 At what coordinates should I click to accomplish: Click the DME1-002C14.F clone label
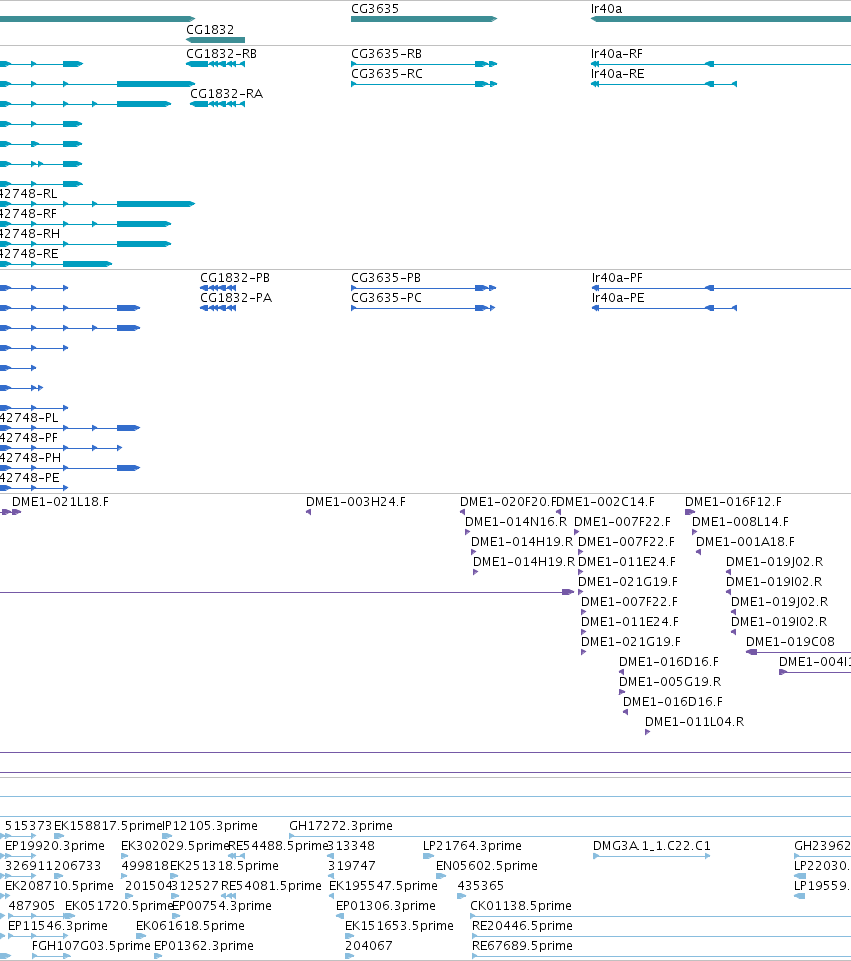click(x=605, y=502)
